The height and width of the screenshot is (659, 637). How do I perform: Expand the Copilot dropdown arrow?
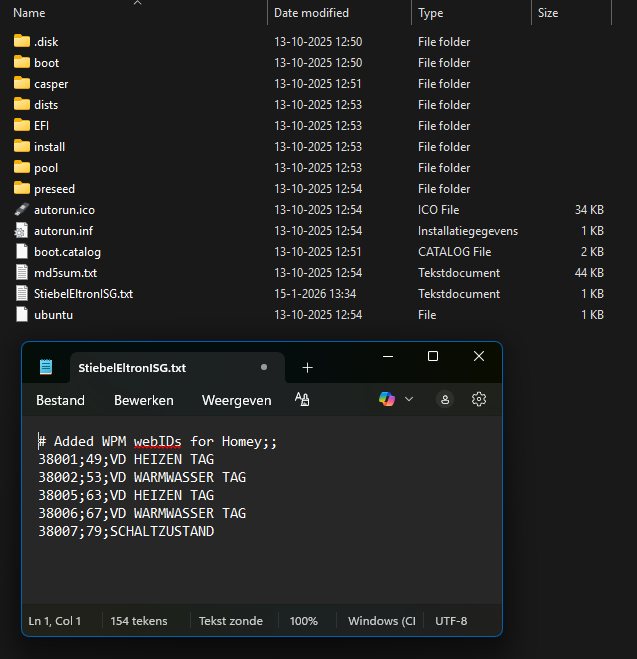pyautogui.click(x=409, y=399)
